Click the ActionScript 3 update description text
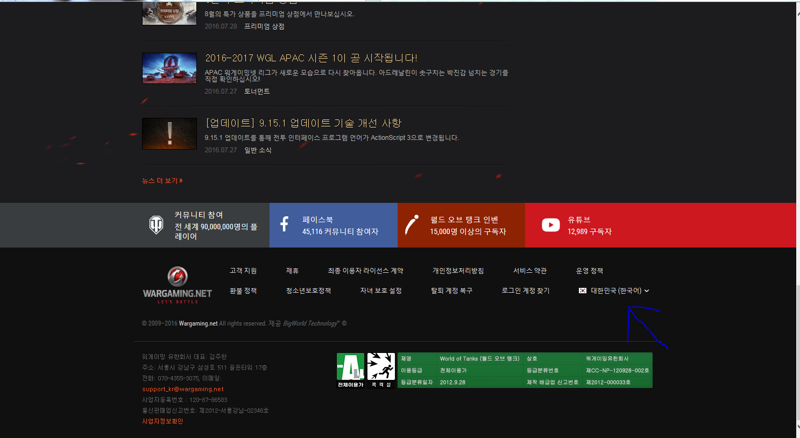 point(332,138)
